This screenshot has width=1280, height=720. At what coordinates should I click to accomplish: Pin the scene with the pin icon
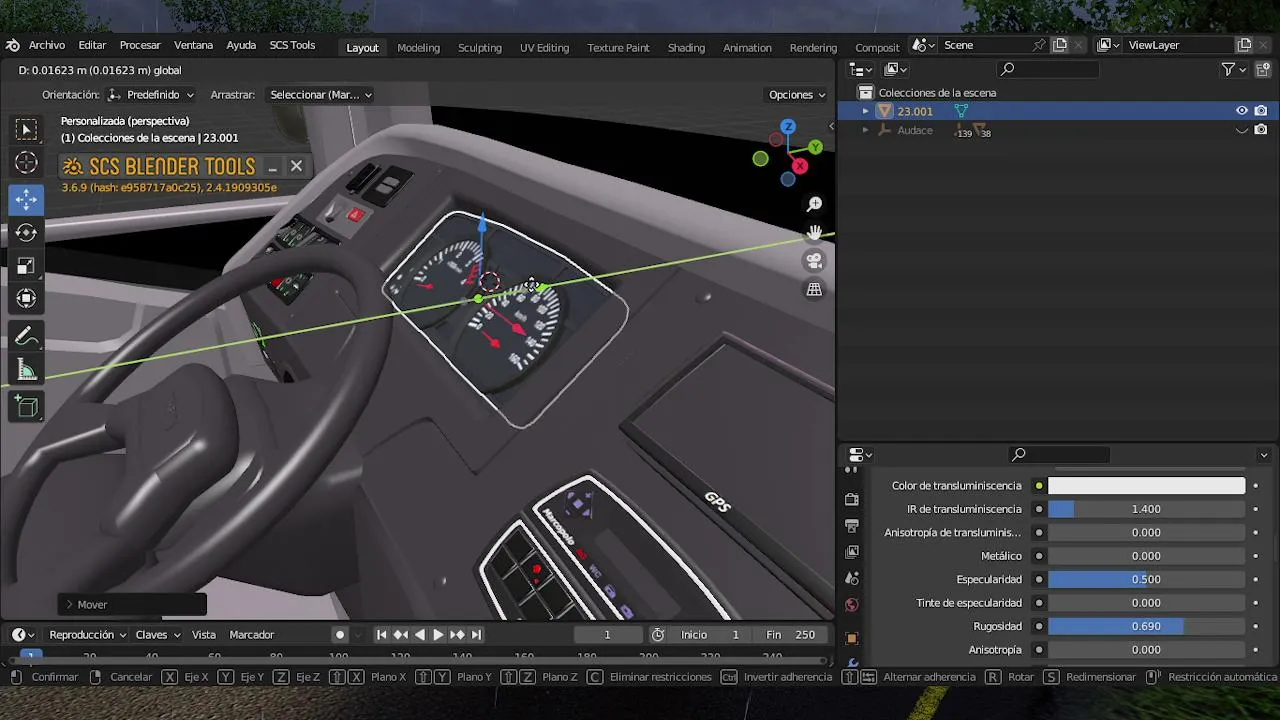1039,45
